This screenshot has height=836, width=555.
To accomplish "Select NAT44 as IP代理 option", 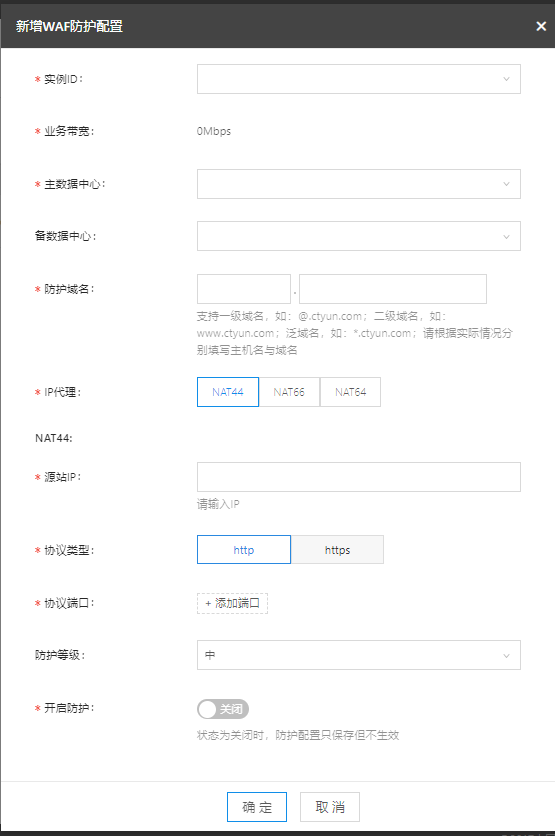I will [228, 392].
